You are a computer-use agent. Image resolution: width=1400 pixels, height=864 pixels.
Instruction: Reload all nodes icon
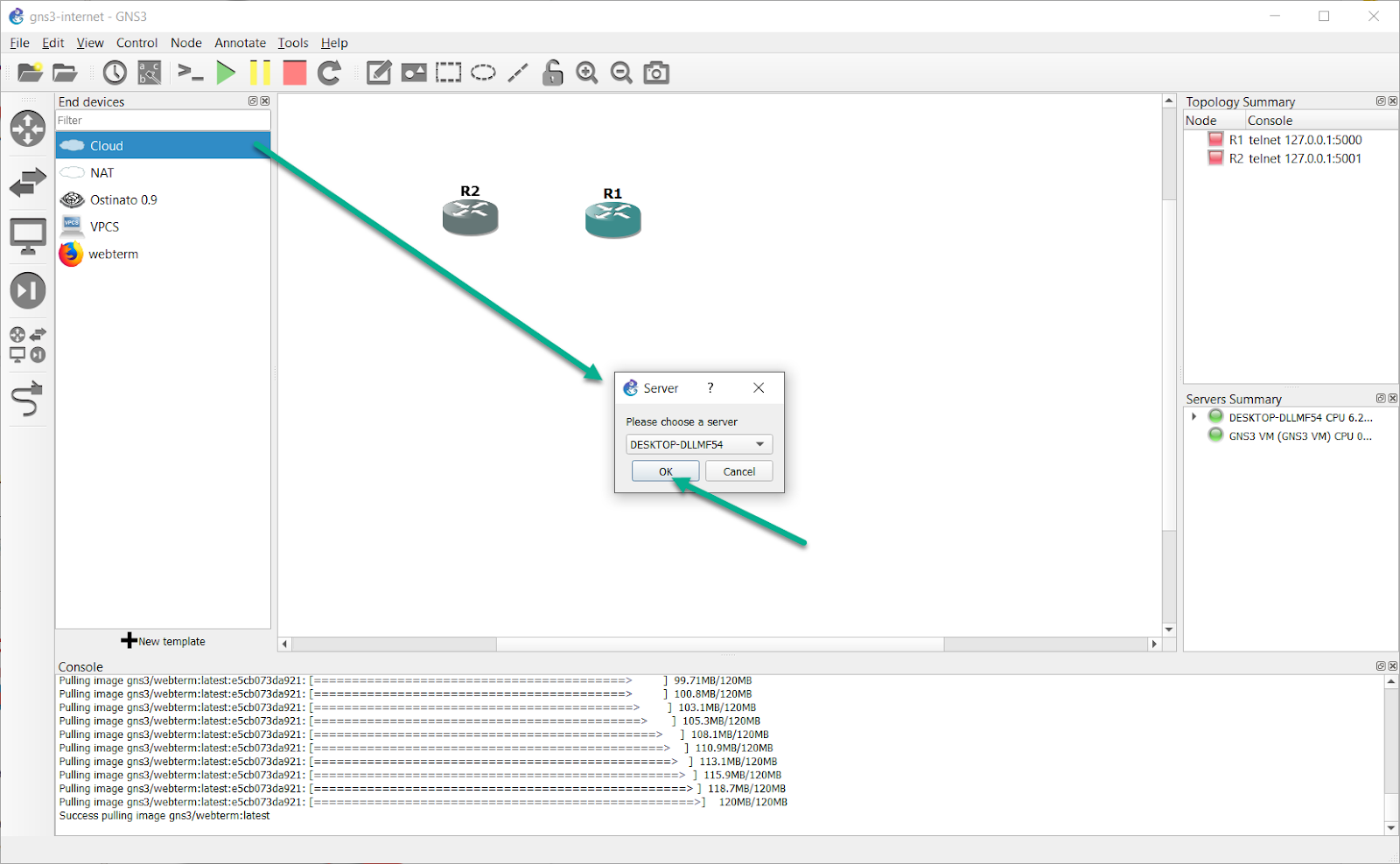coord(329,73)
